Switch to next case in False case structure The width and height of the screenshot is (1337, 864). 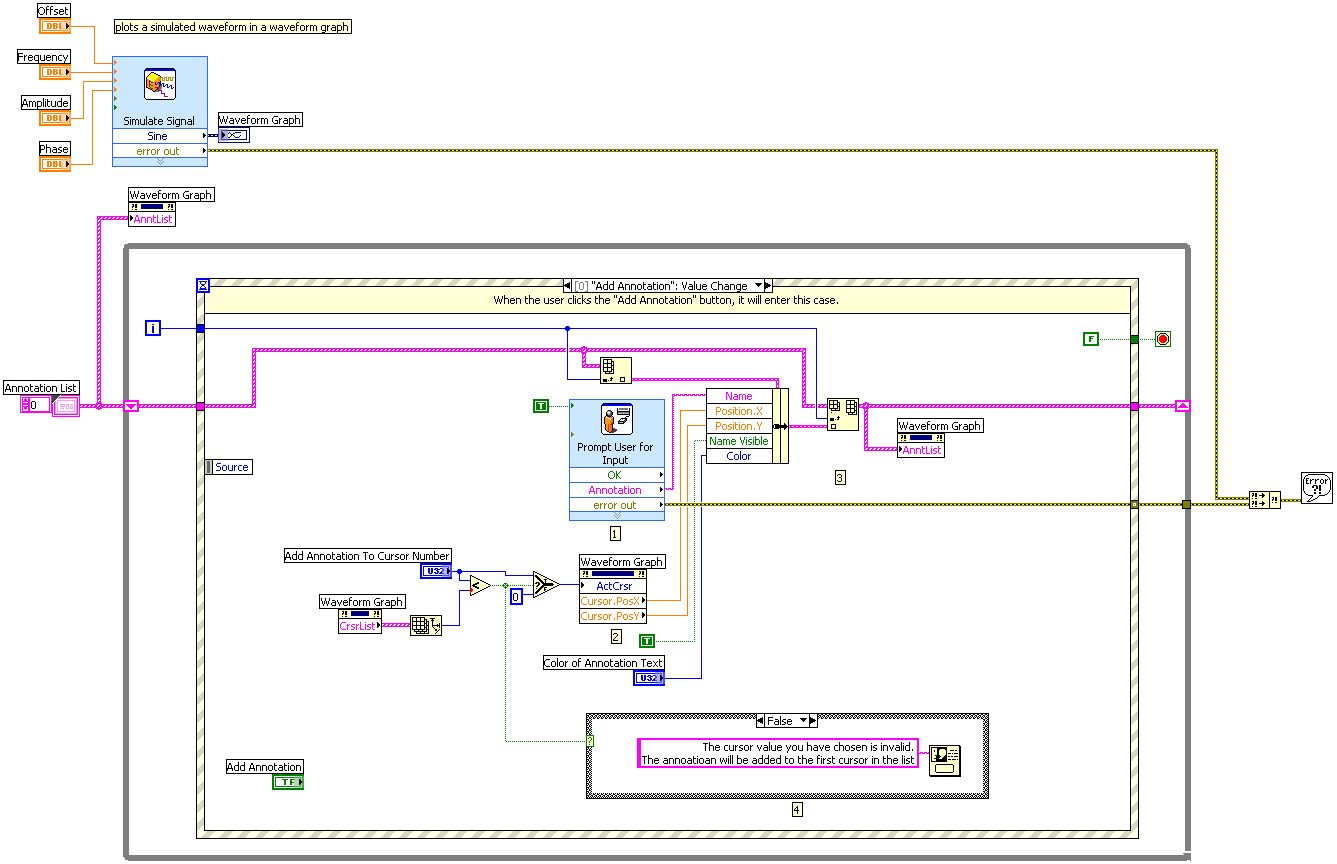[813, 721]
